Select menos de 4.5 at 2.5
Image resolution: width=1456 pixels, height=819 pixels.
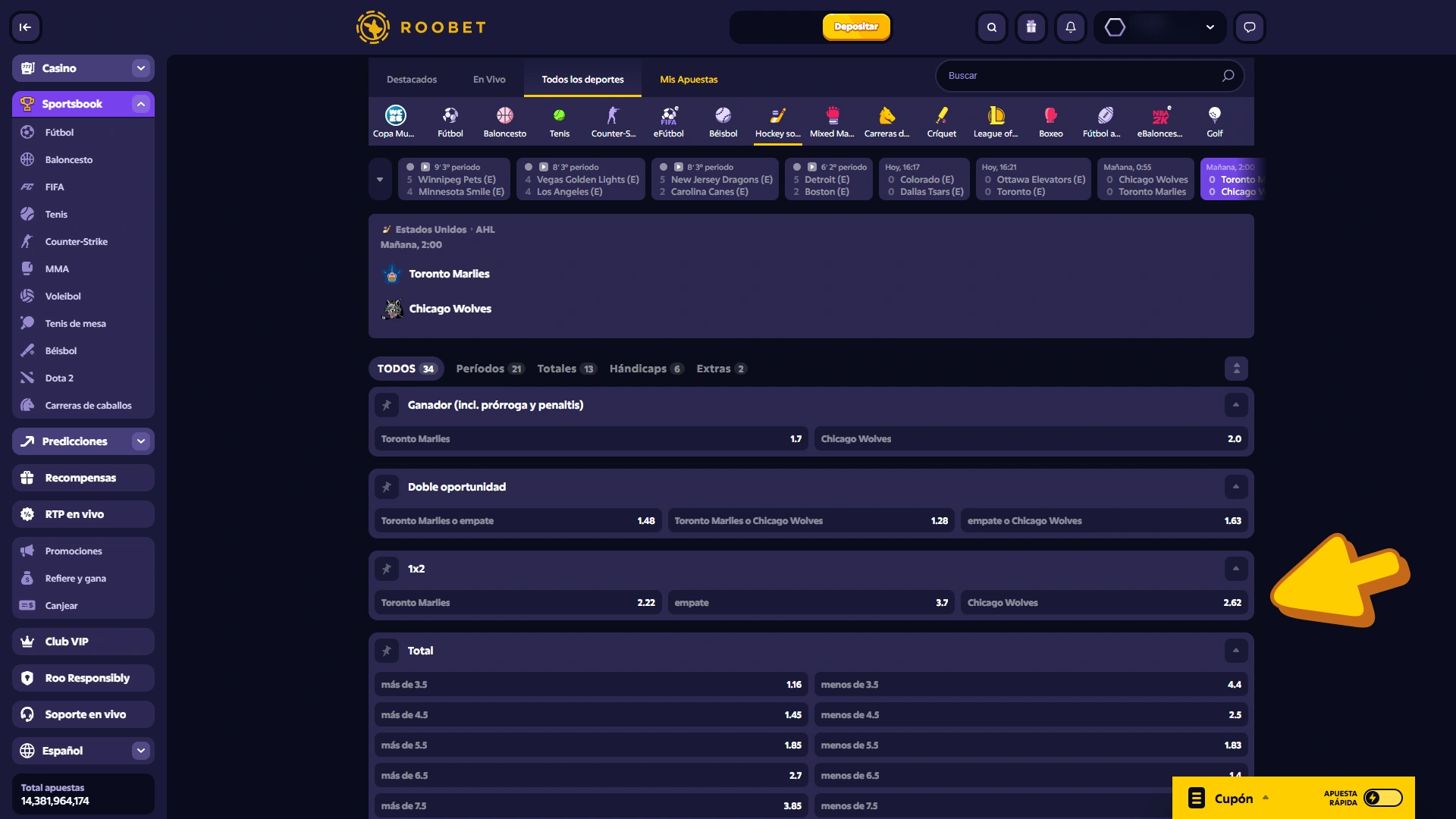tap(1031, 715)
